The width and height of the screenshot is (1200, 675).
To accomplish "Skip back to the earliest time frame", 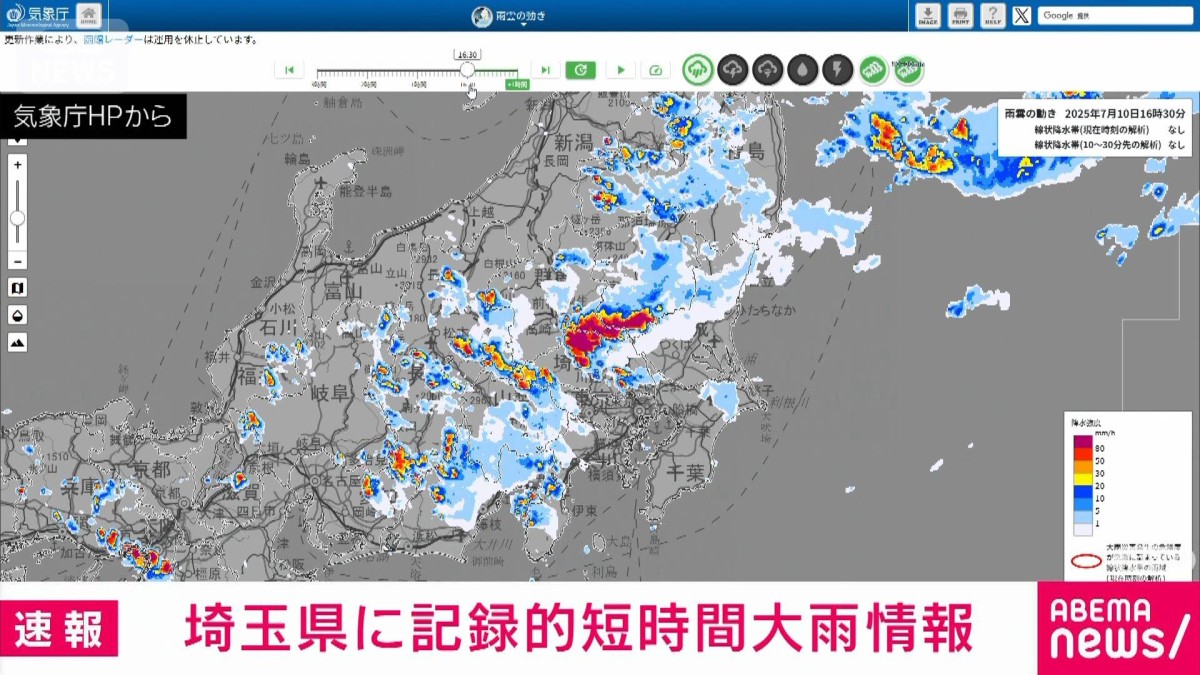I will [289, 69].
